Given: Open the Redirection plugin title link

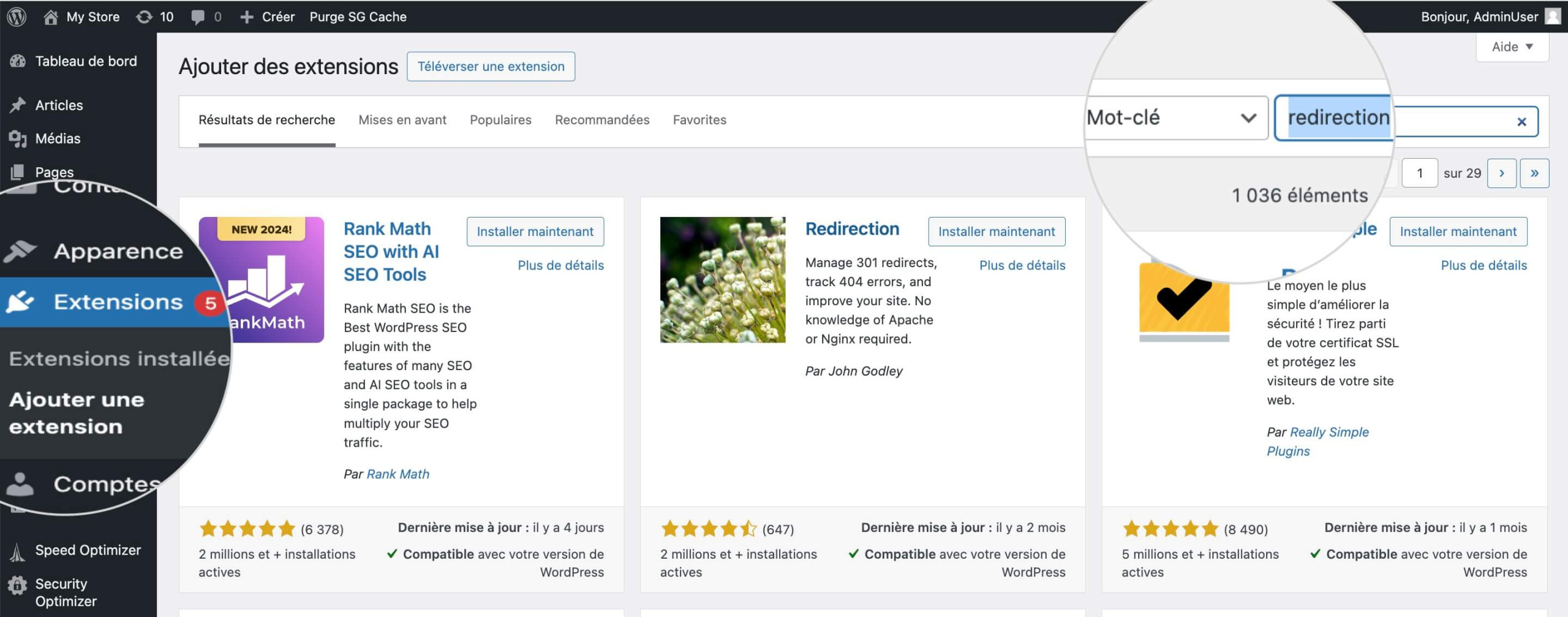Looking at the screenshot, I should 852,229.
